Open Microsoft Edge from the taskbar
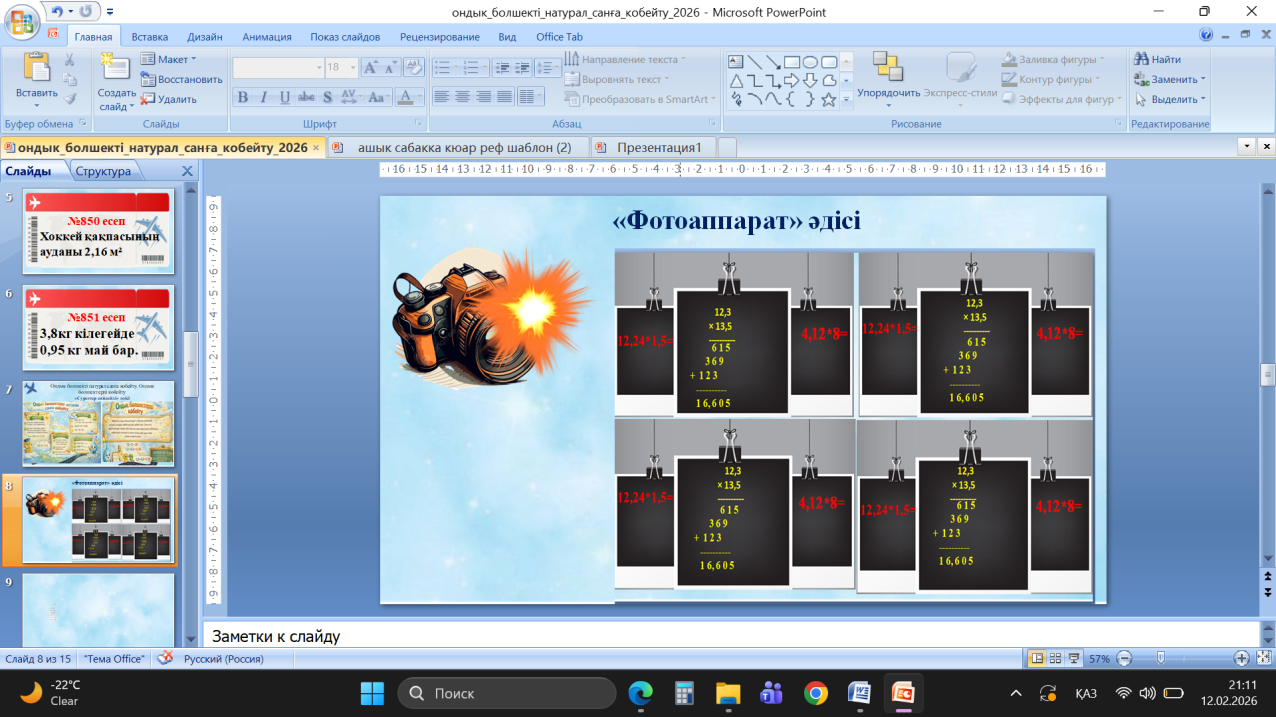 pos(640,693)
